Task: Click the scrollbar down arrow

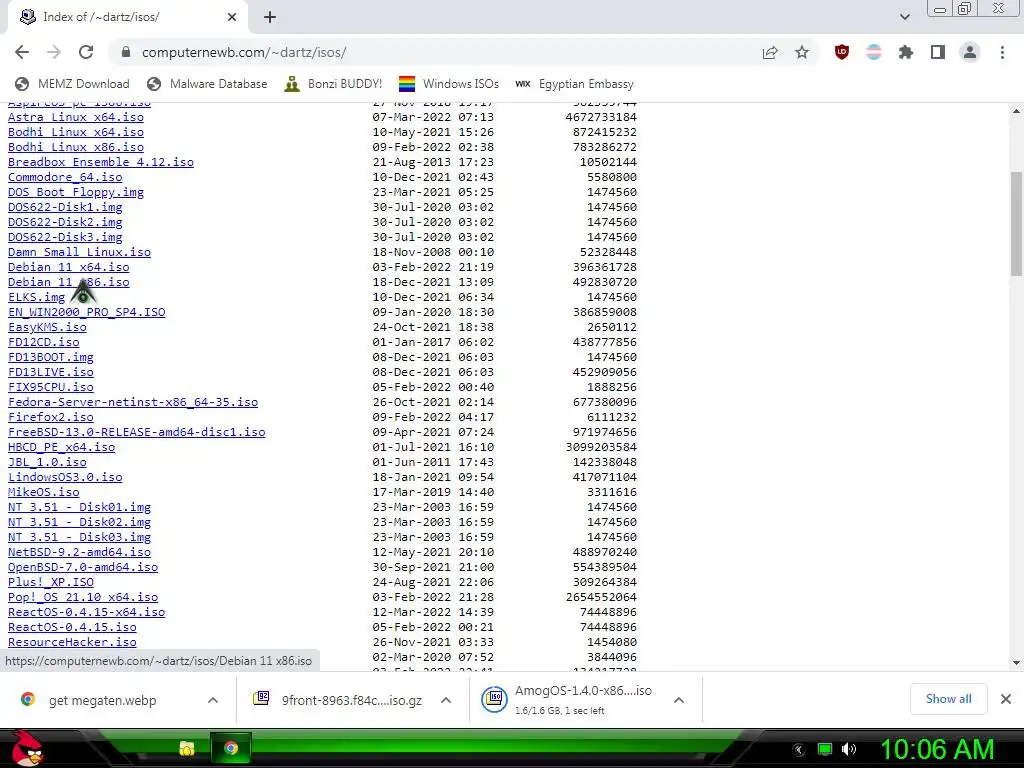Action: (x=1016, y=663)
